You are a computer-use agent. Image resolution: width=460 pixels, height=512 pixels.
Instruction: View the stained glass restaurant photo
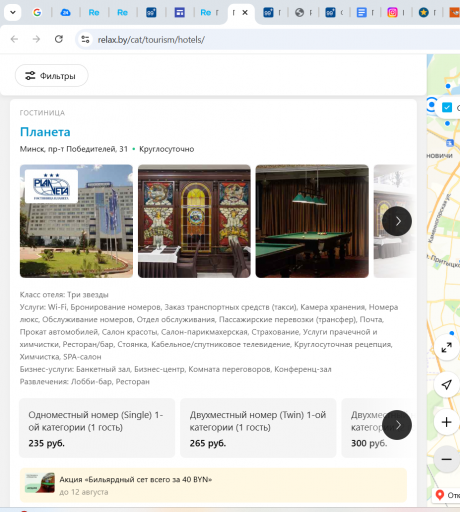(194, 221)
